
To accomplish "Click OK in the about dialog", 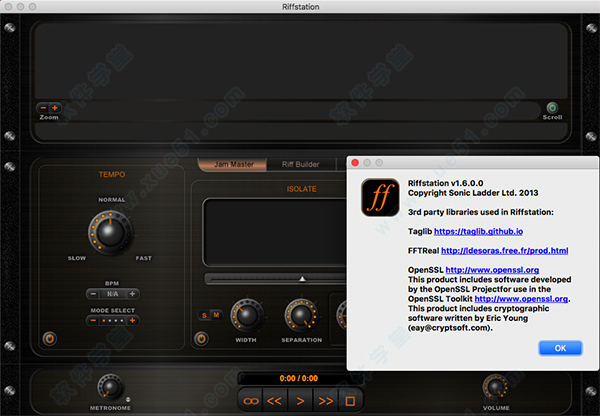I will (x=560, y=348).
